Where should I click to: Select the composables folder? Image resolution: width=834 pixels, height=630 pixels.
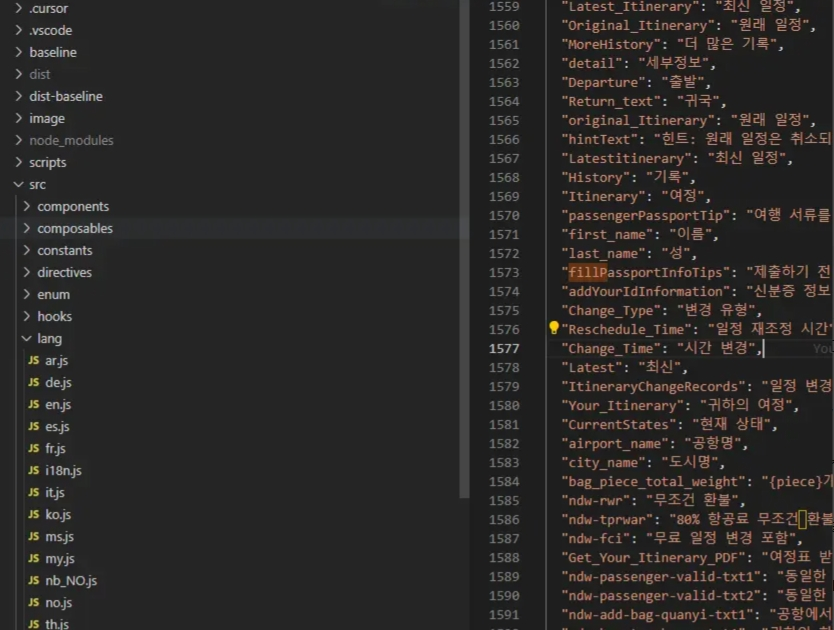coord(75,228)
